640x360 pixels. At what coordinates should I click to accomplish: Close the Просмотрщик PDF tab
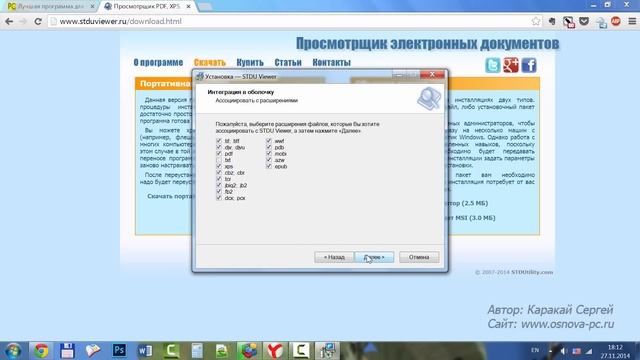189,7
